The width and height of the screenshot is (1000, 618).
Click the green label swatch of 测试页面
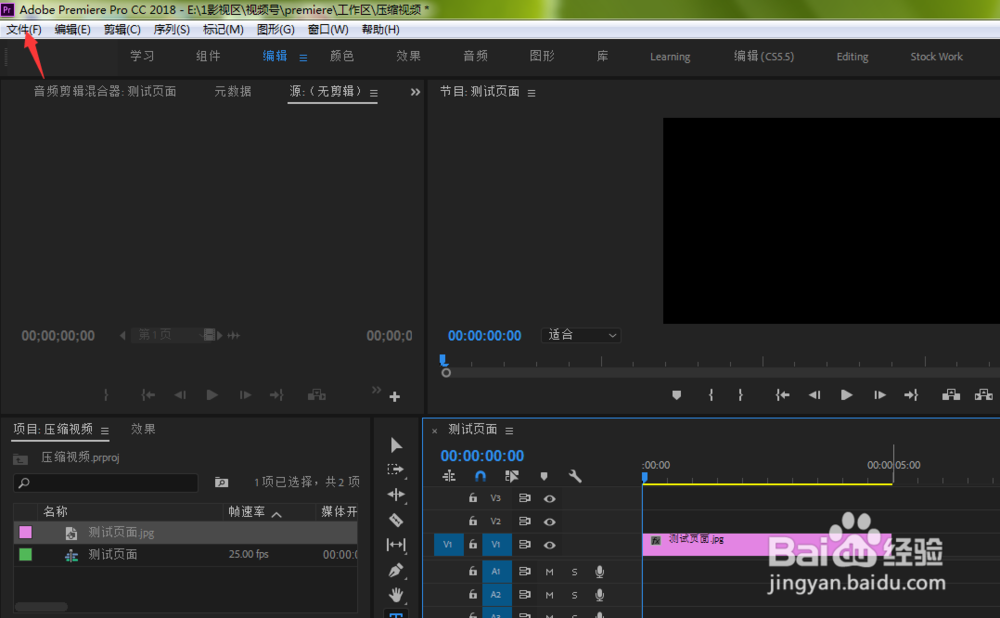pyautogui.click(x=26, y=555)
